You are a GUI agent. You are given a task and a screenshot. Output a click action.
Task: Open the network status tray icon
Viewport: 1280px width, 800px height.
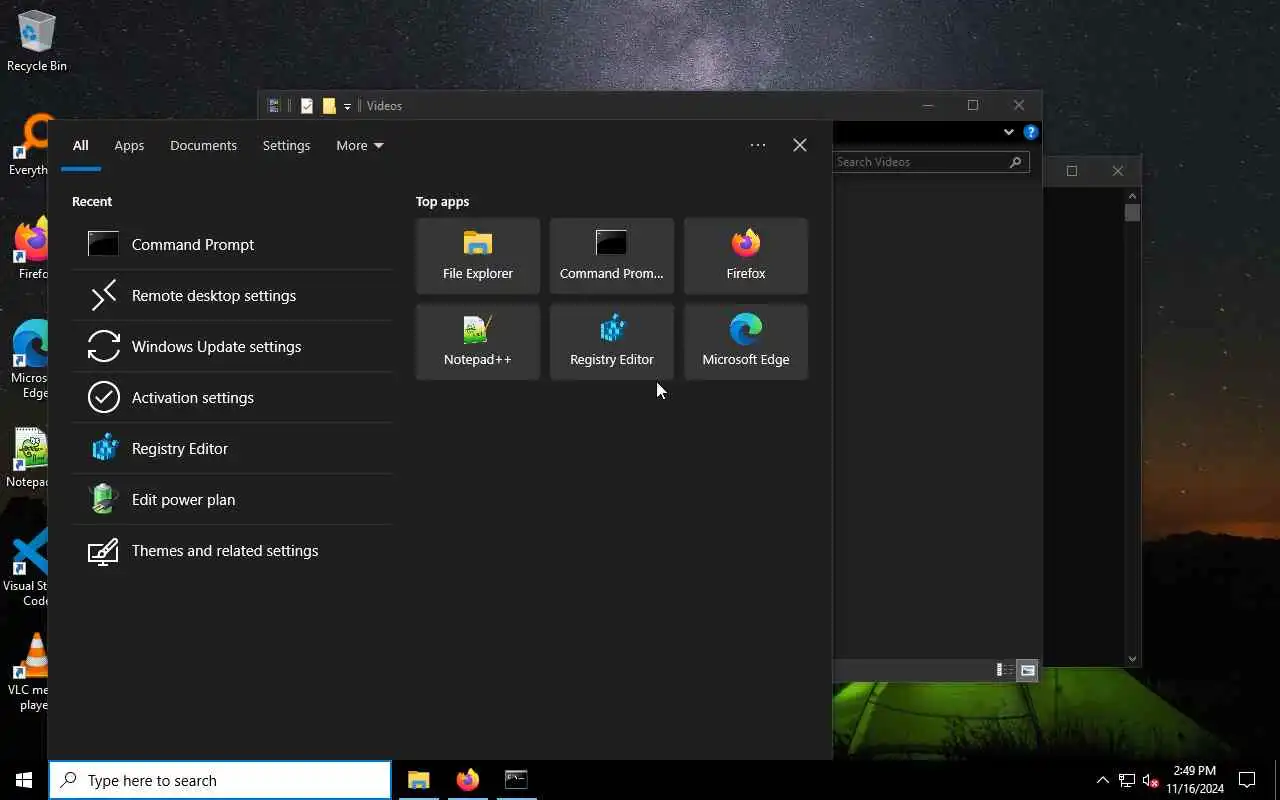pos(1127,780)
